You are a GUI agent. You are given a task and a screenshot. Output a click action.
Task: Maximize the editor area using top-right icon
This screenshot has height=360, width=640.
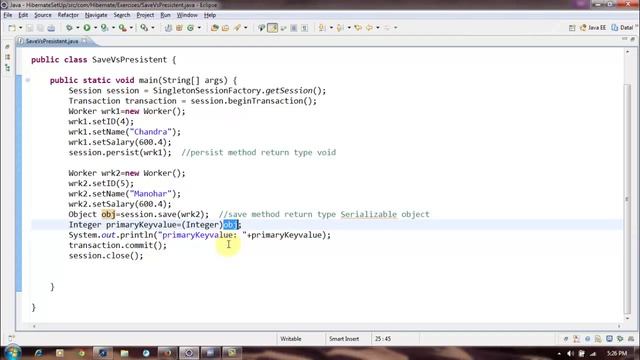[x=633, y=39]
